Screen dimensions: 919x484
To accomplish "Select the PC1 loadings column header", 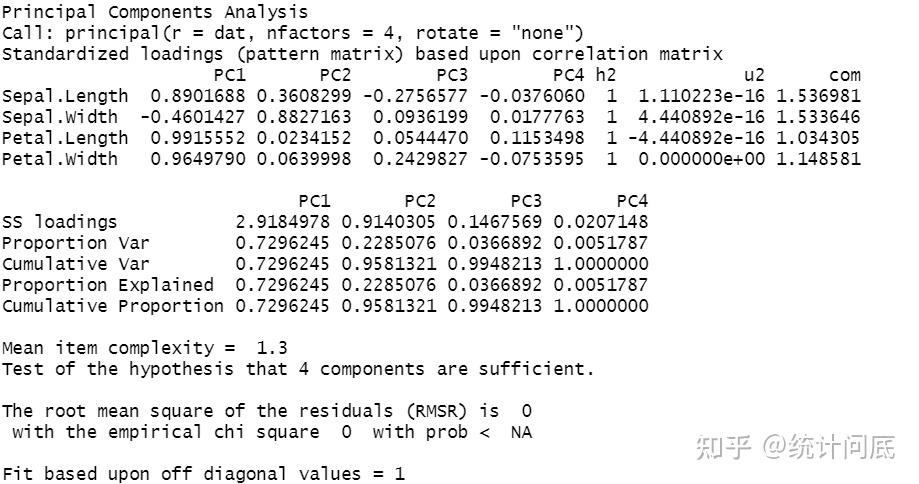I will (229, 75).
